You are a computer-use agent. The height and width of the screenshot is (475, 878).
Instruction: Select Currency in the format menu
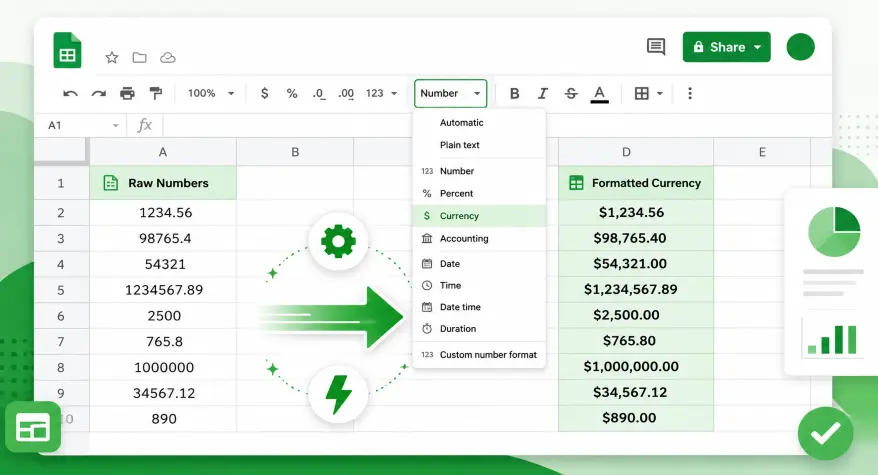click(x=479, y=216)
